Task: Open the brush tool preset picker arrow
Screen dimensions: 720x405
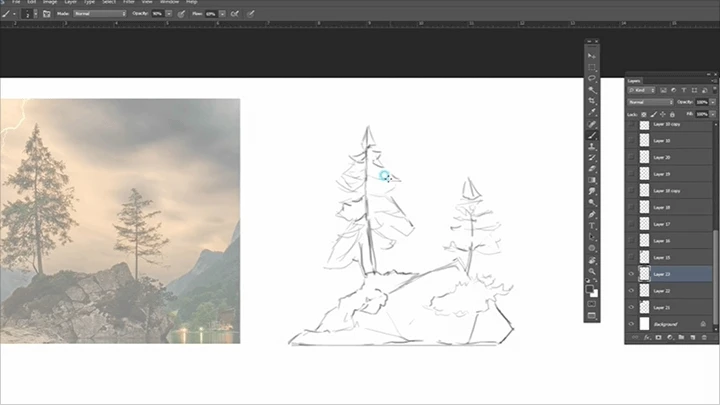Action: pos(14,14)
